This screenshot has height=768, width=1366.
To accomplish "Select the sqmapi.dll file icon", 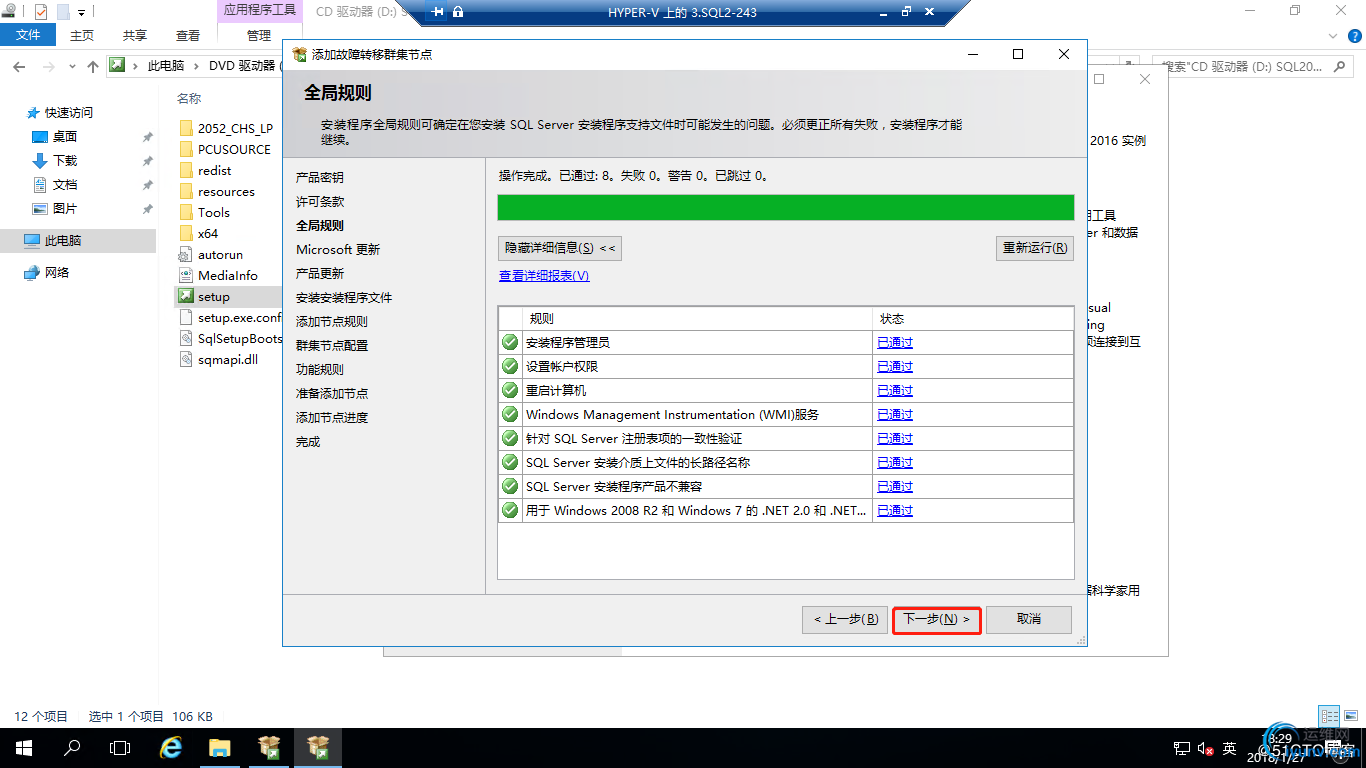I will click(186, 359).
